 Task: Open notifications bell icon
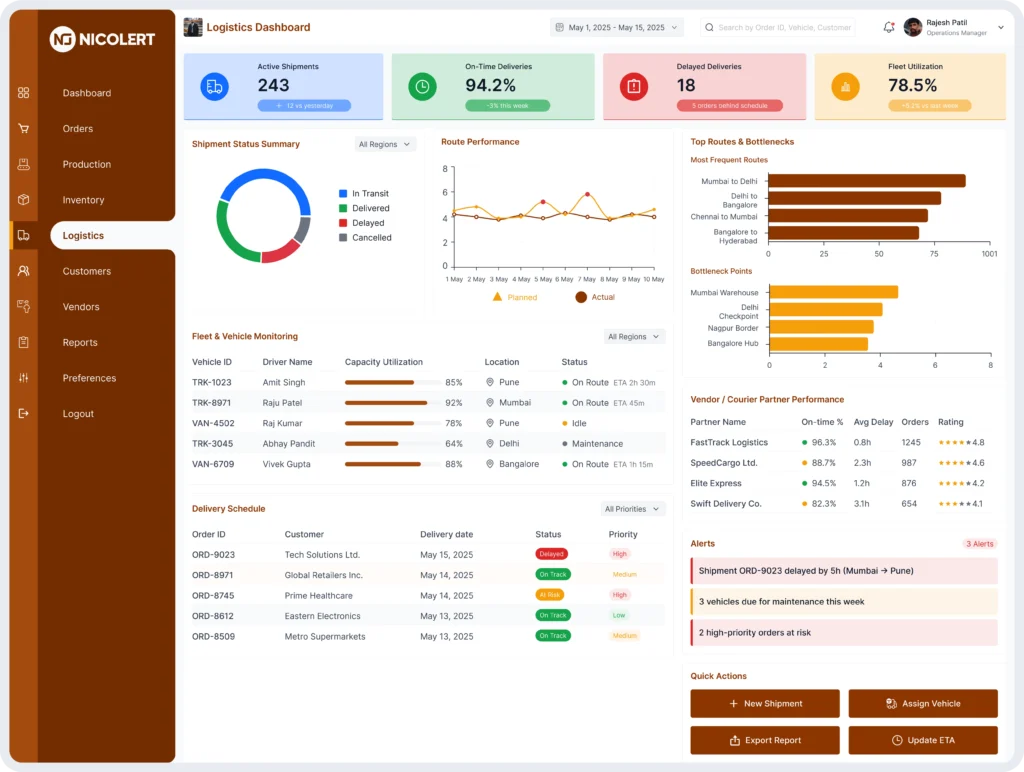point(888,28)
